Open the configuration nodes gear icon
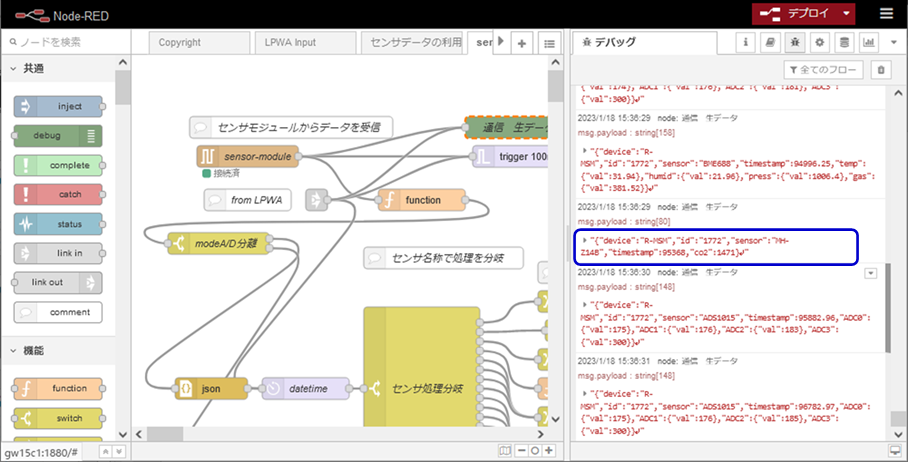This screenshot has height=462, width=908. coord(819,42)
